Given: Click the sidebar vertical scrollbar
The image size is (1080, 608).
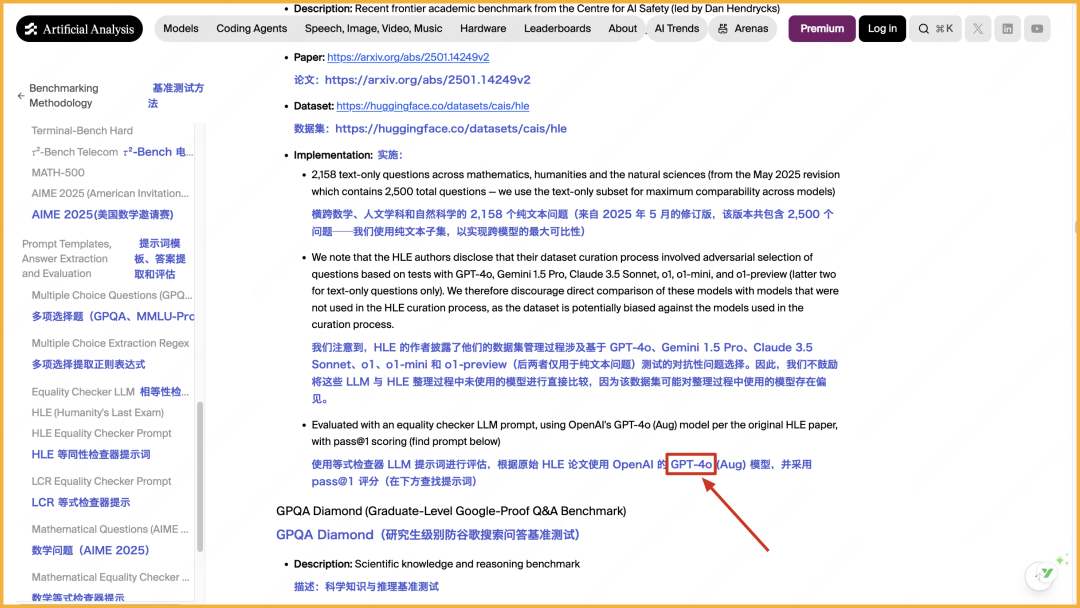Looking at the screenshot, I should [x=200, y=476].
